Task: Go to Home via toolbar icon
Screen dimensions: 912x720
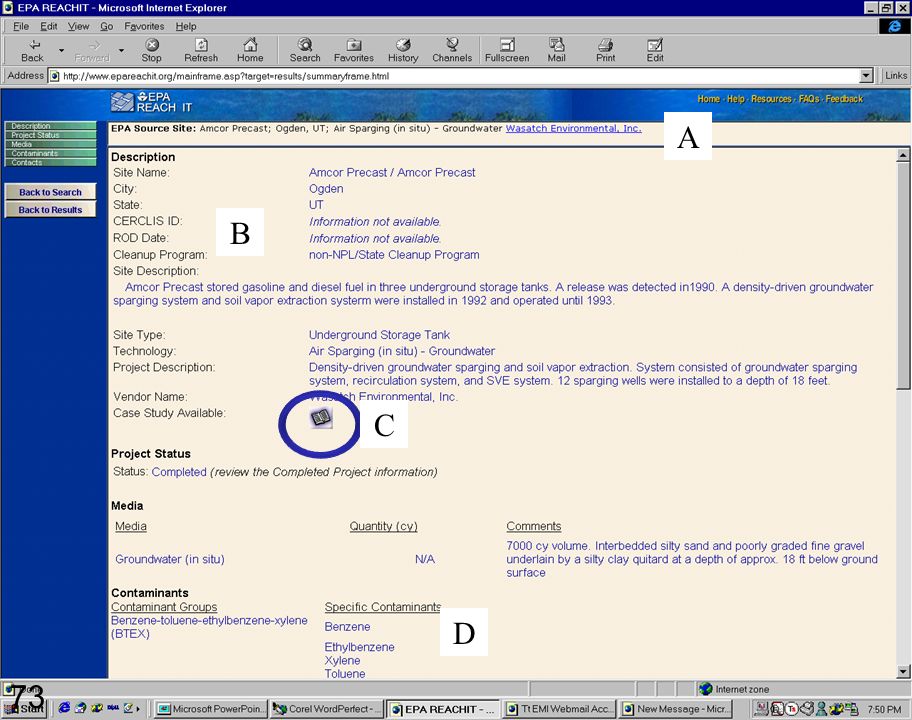Action: pos(250,51)
